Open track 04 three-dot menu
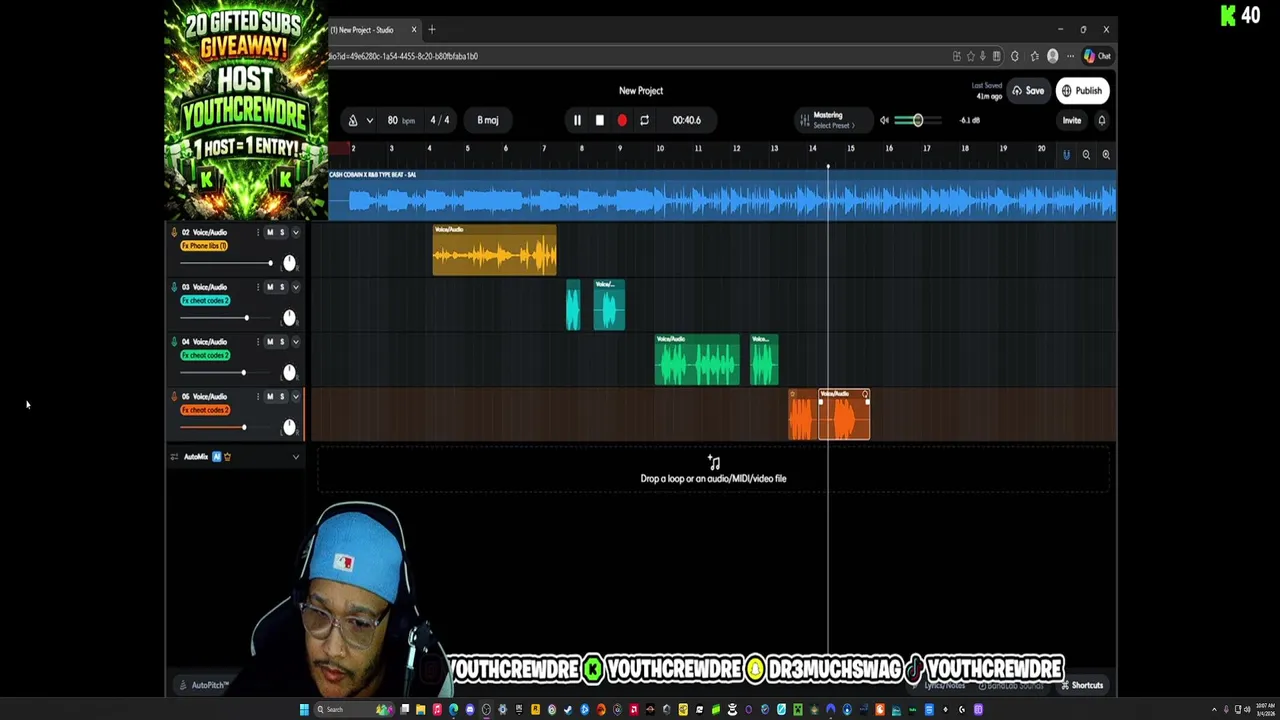1280x720 pixels. [x=257, y=342]
